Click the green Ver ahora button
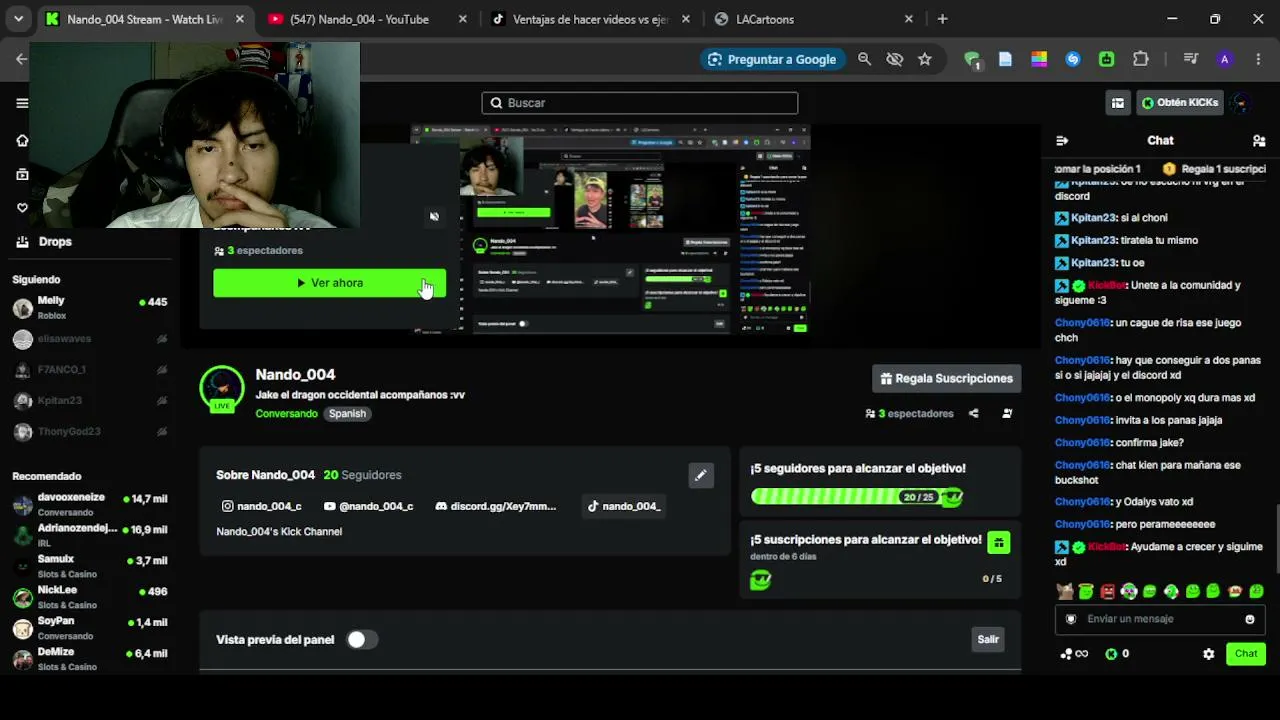This screenshot has height=720, width=1280. click(x=330, y=283)
